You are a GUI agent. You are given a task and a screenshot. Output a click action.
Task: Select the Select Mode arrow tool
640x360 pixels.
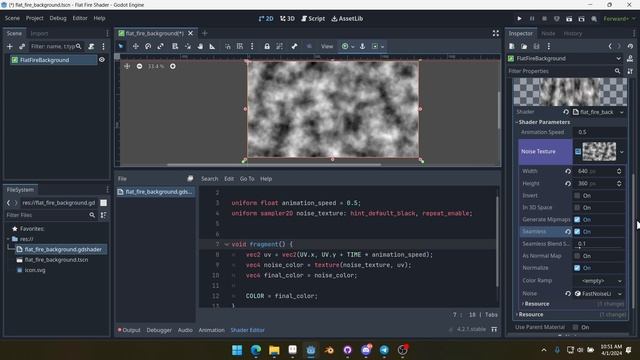(x=121, y=46)
